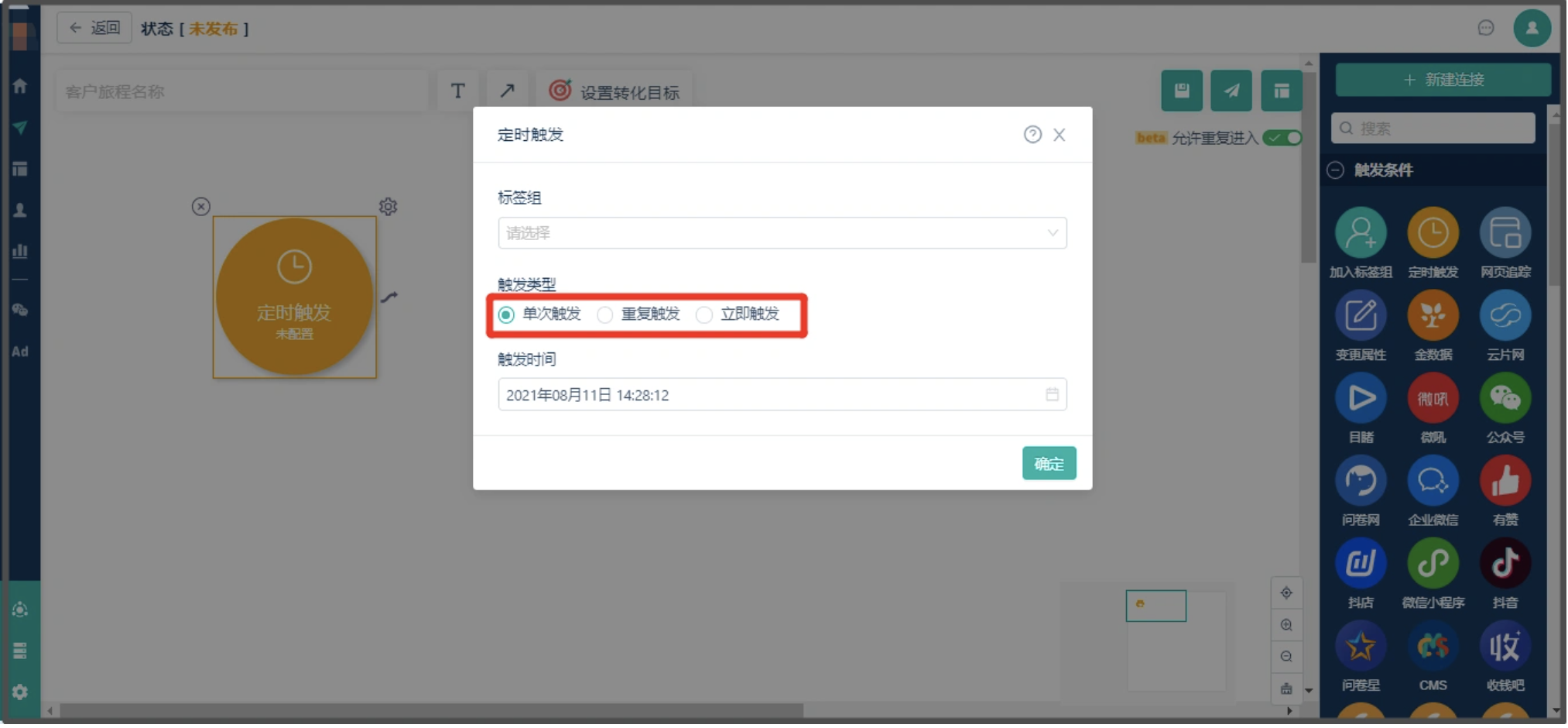Select the 网页追踪 trigger icon
1568x728 pixels.
click(1507, 233)
